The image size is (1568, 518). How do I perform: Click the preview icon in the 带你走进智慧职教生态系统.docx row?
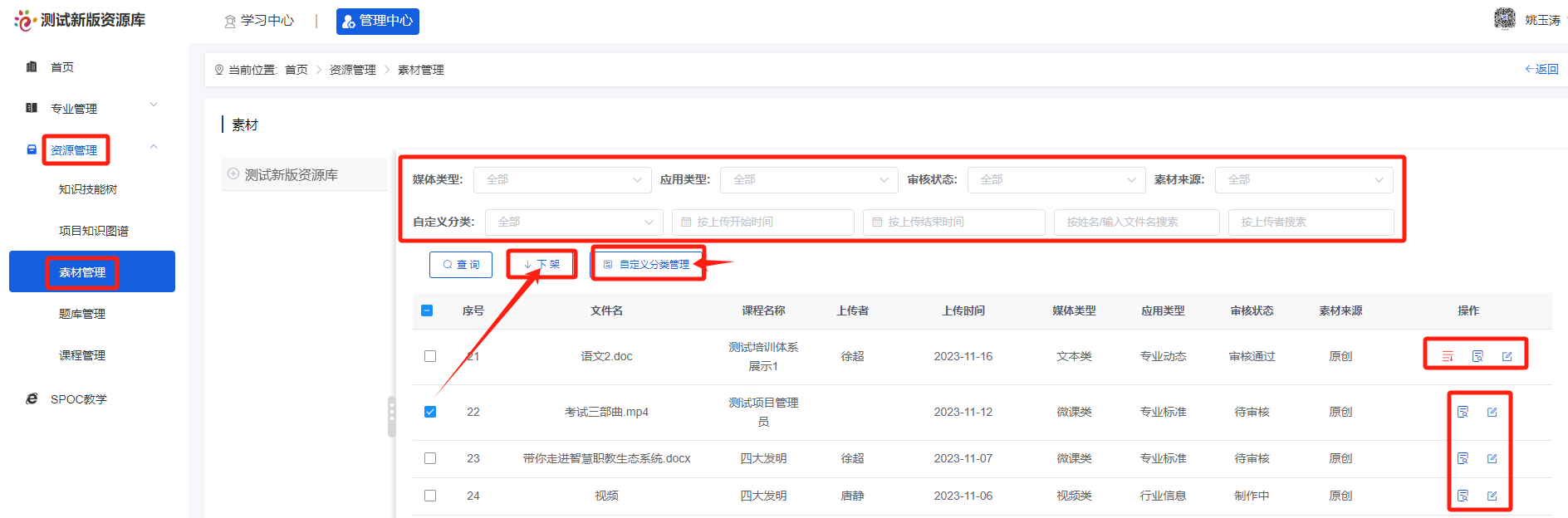pos(1463,458)
